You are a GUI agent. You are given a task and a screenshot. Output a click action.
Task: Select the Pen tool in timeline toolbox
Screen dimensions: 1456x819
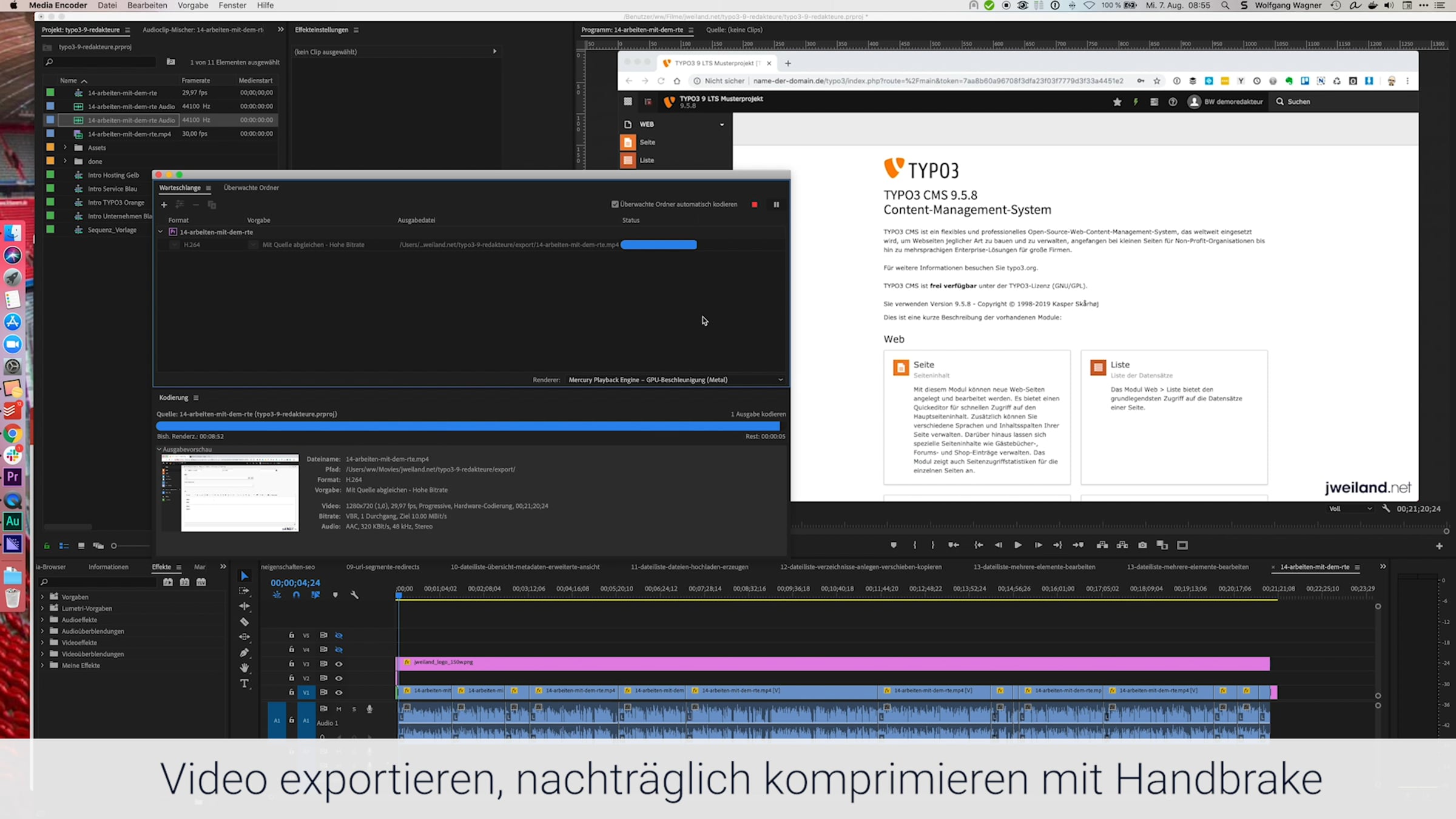[244, 653]
